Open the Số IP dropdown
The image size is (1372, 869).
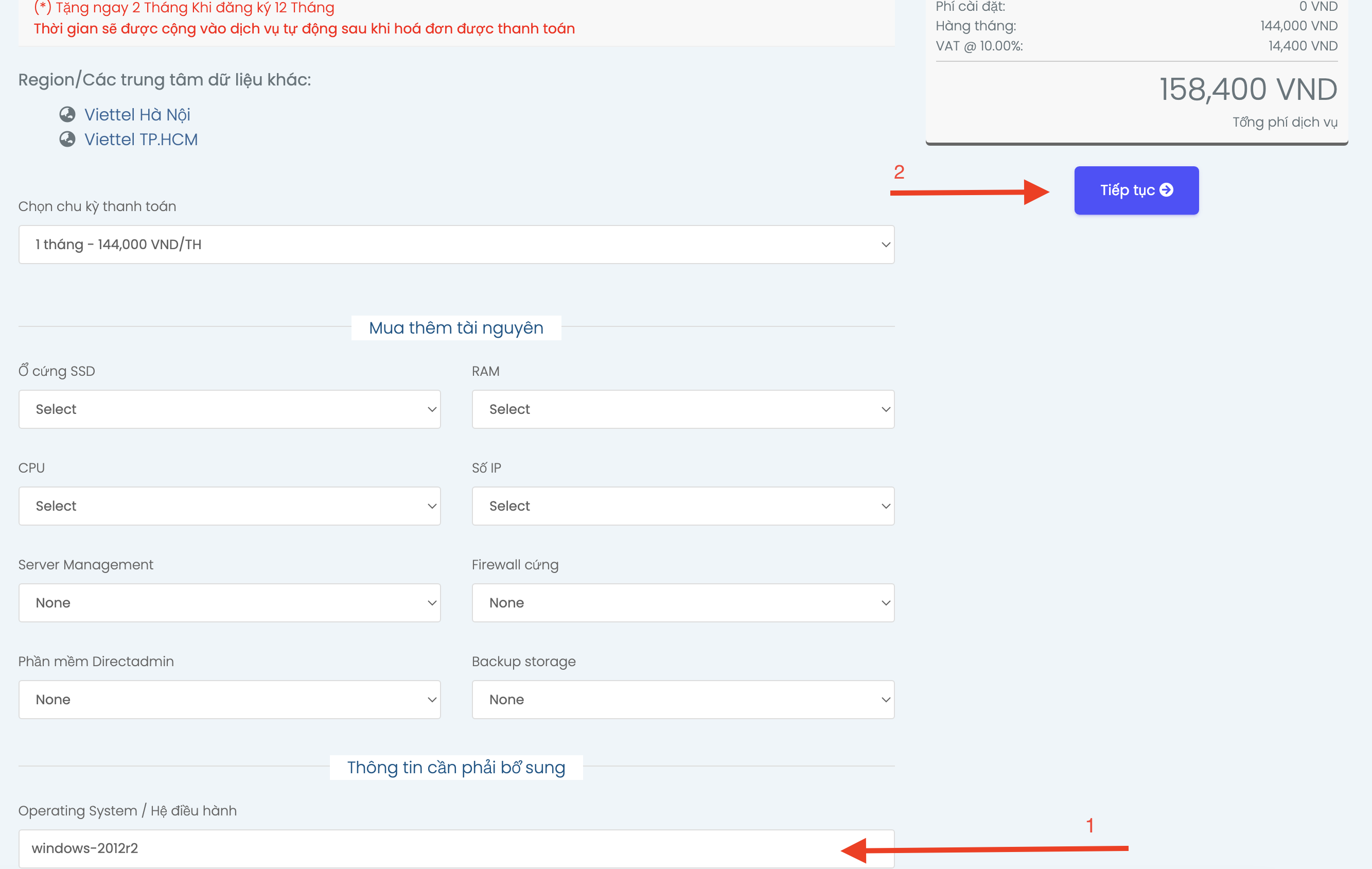(x=682, y=506)
